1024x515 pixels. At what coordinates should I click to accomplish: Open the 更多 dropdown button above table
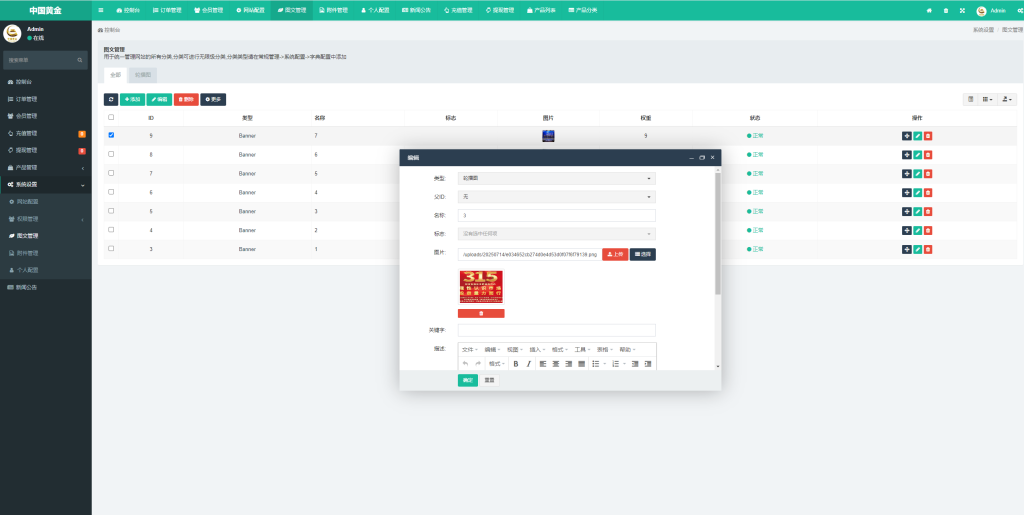pos(213,99)
